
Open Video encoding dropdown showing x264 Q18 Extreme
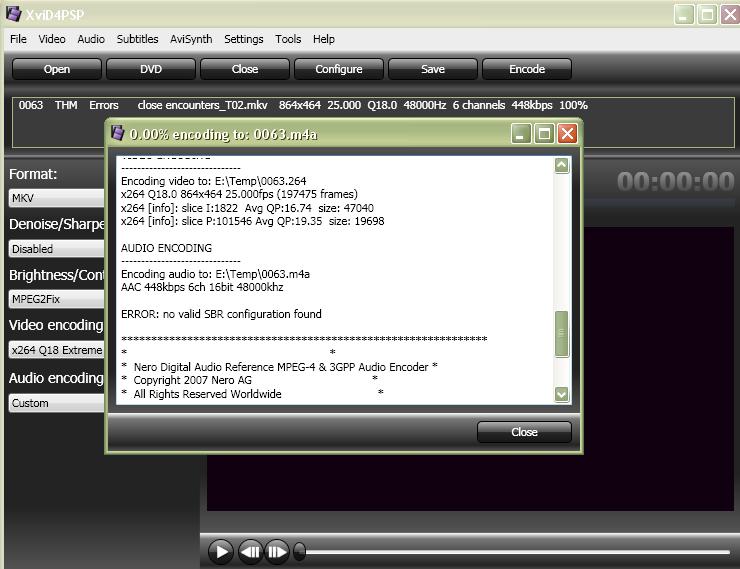57,350
